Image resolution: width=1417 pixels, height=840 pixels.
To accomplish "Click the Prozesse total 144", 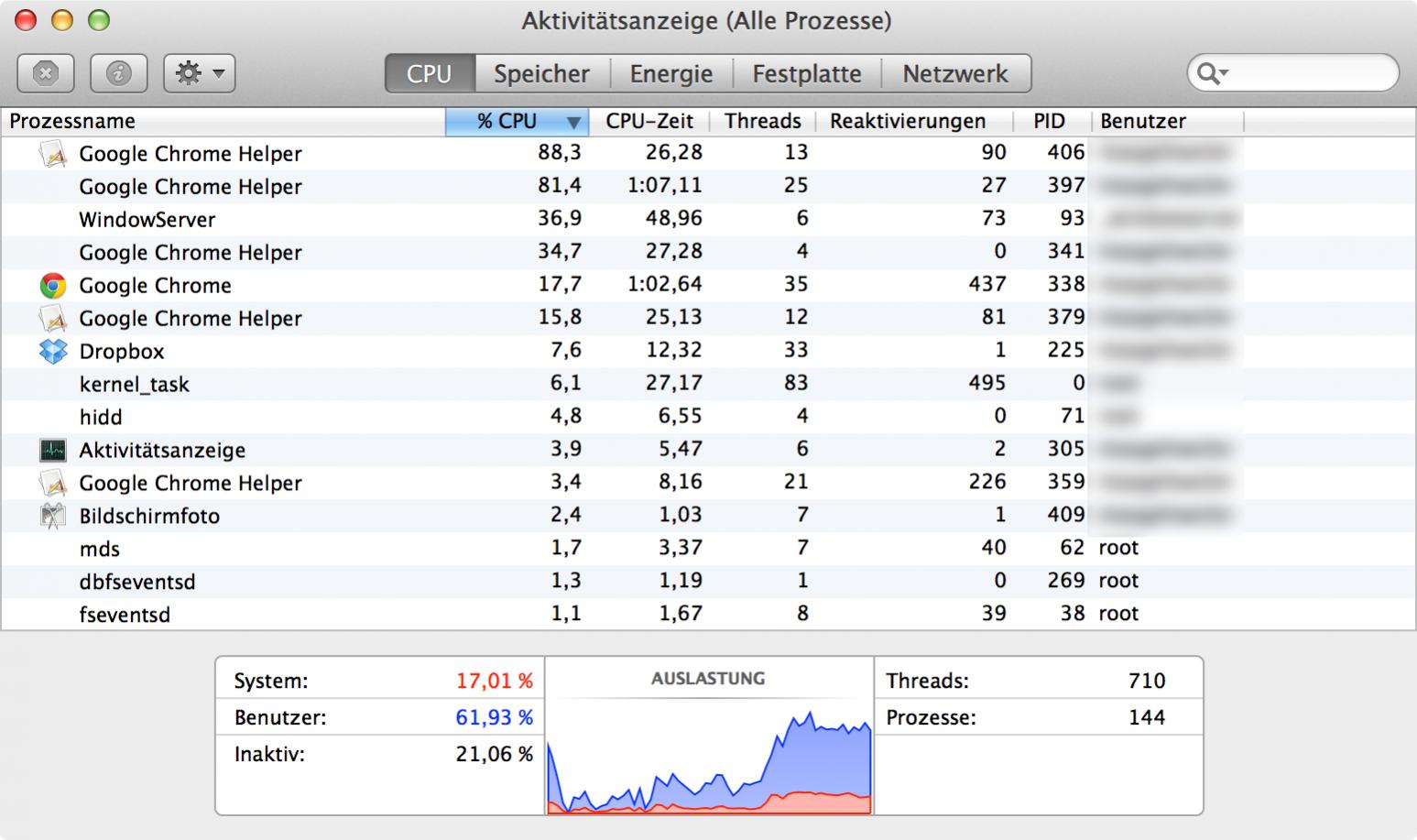I will pyautogui.click(x=1147, y=718).
